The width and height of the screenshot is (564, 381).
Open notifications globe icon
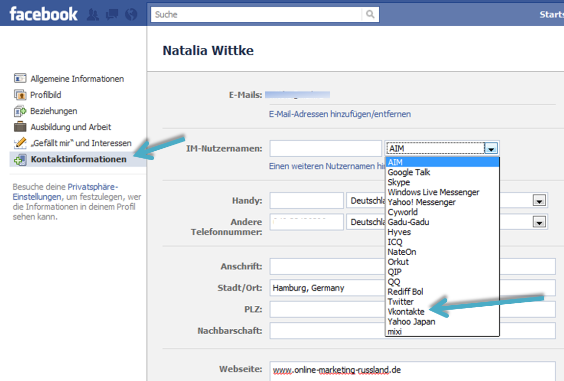pyautogui.click(x=131, y=14)
